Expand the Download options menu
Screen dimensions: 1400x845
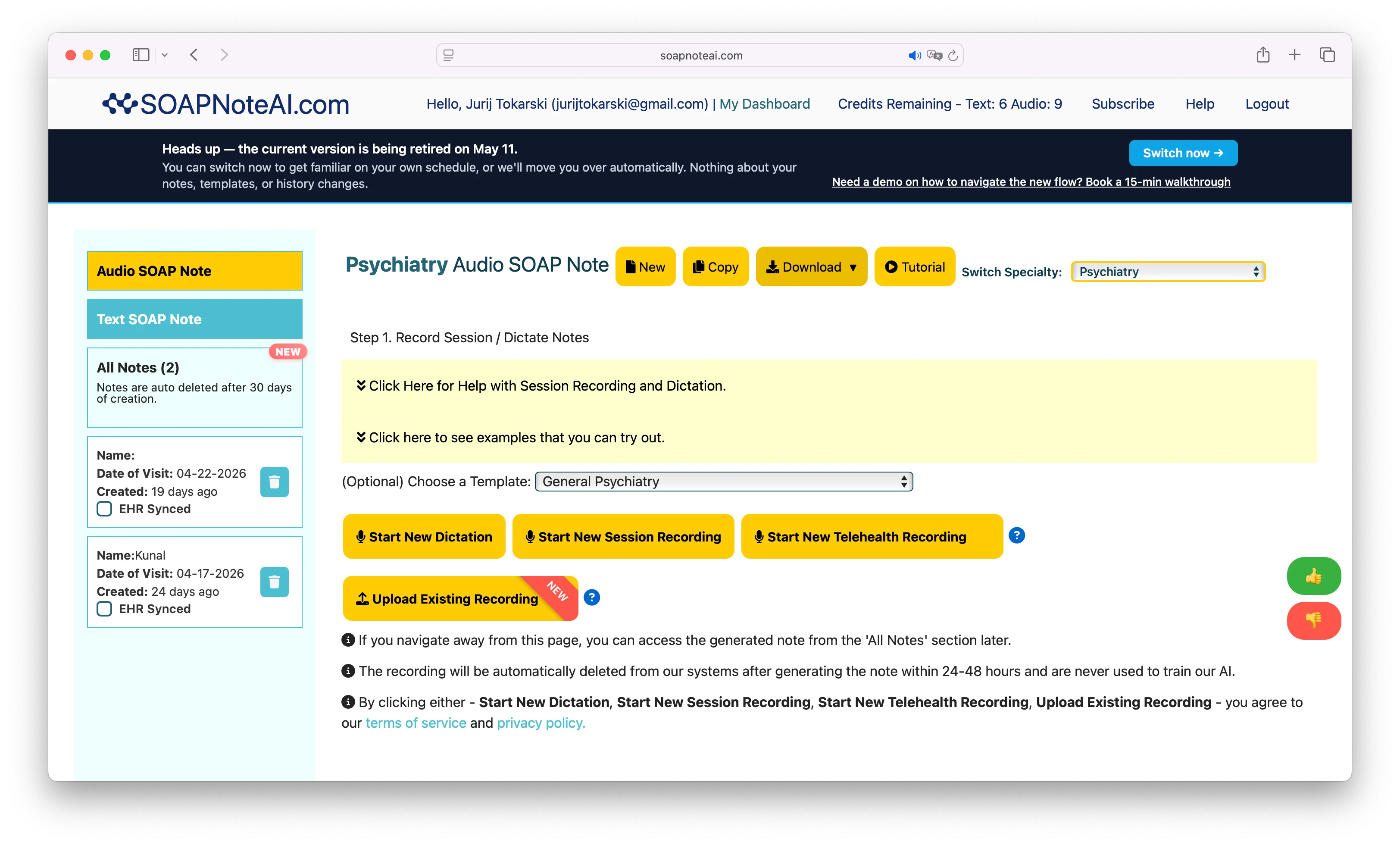pos(811,266)
